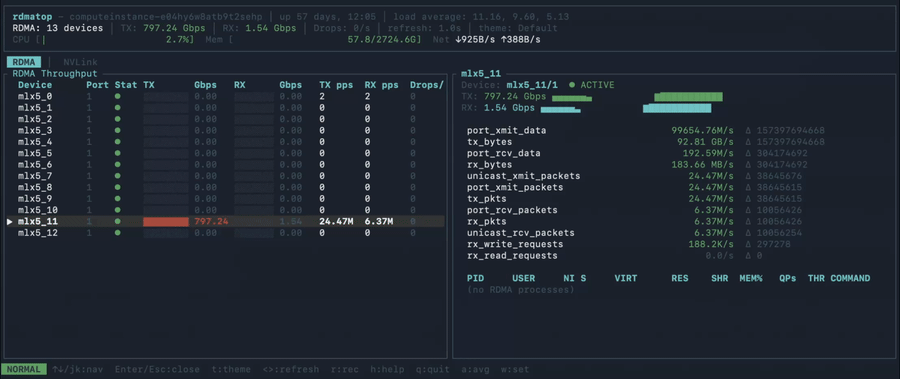Select the mlx5_3 device row
The height and width of the screenshot is (379, 900).
point(226,131)
